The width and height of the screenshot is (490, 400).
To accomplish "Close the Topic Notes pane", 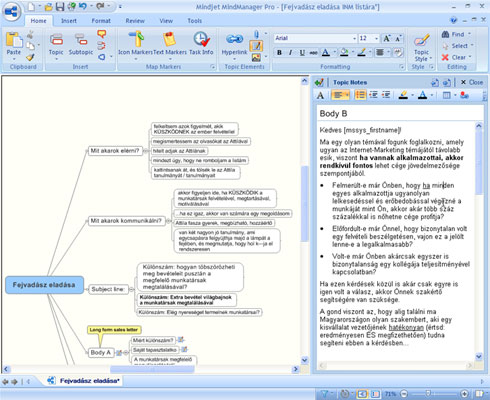I will pos(472,82).
